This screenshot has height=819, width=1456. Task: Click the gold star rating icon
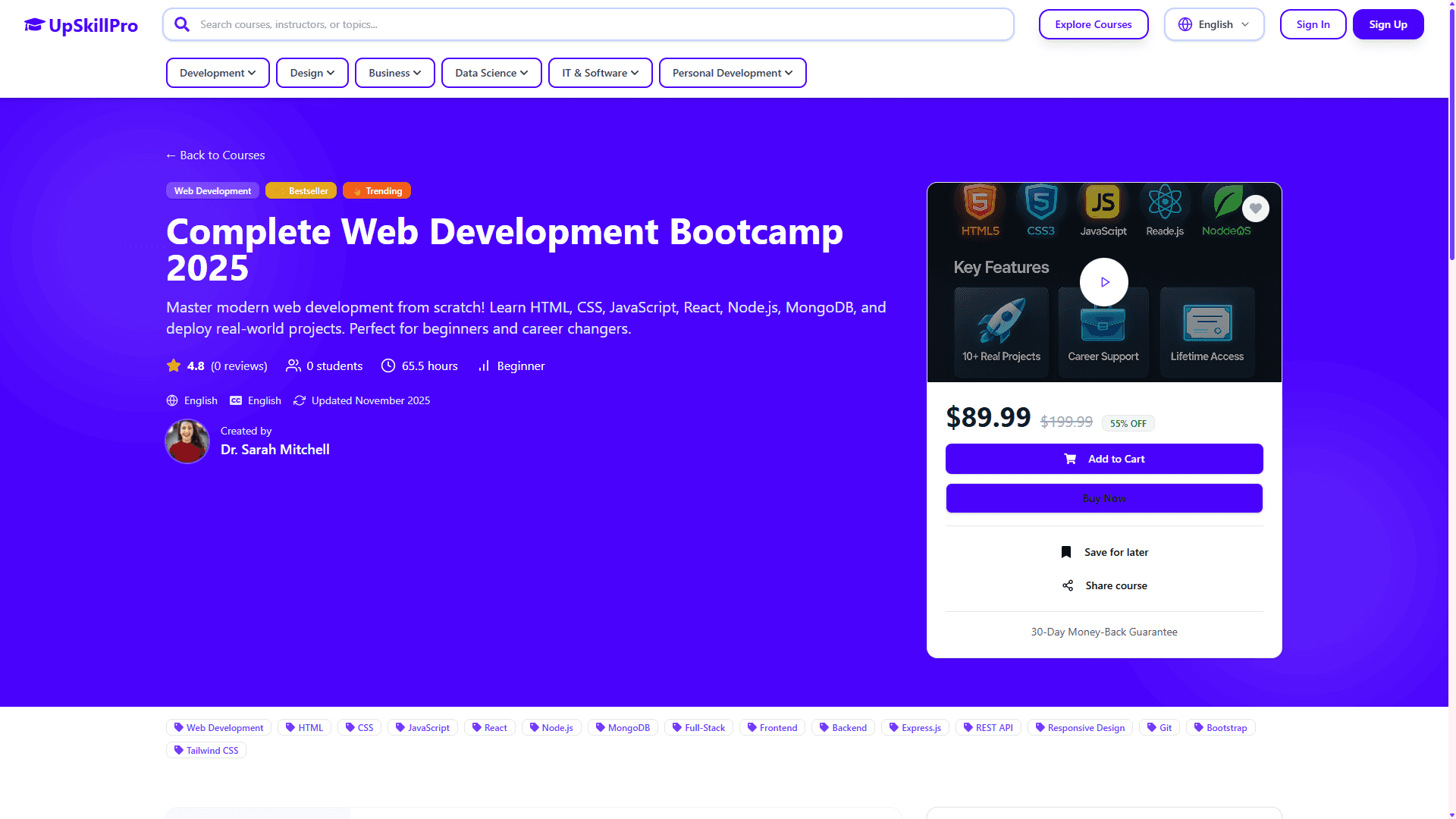[x=174, y=366]
